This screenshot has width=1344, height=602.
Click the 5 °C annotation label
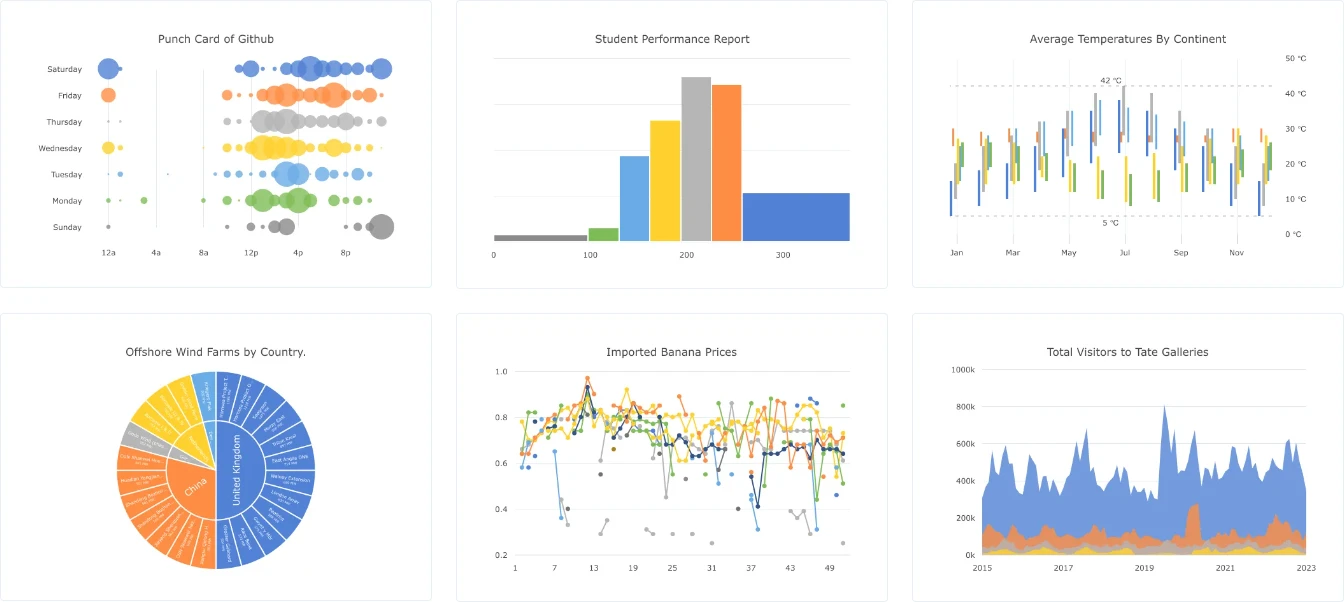pyautogui.click(x=1111, y=222)
